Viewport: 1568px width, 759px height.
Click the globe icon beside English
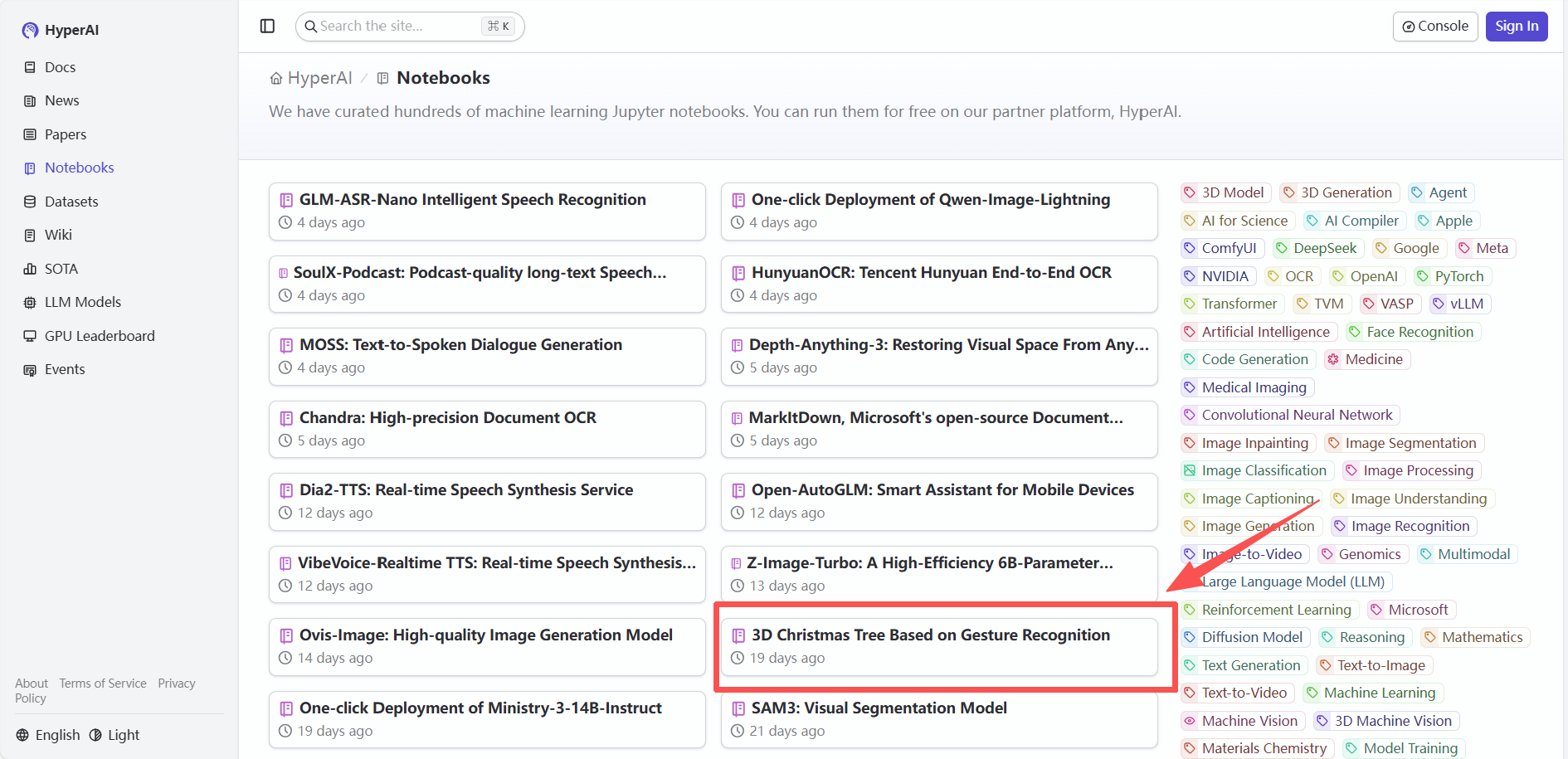pyautogui.click(x=22, y=735)
